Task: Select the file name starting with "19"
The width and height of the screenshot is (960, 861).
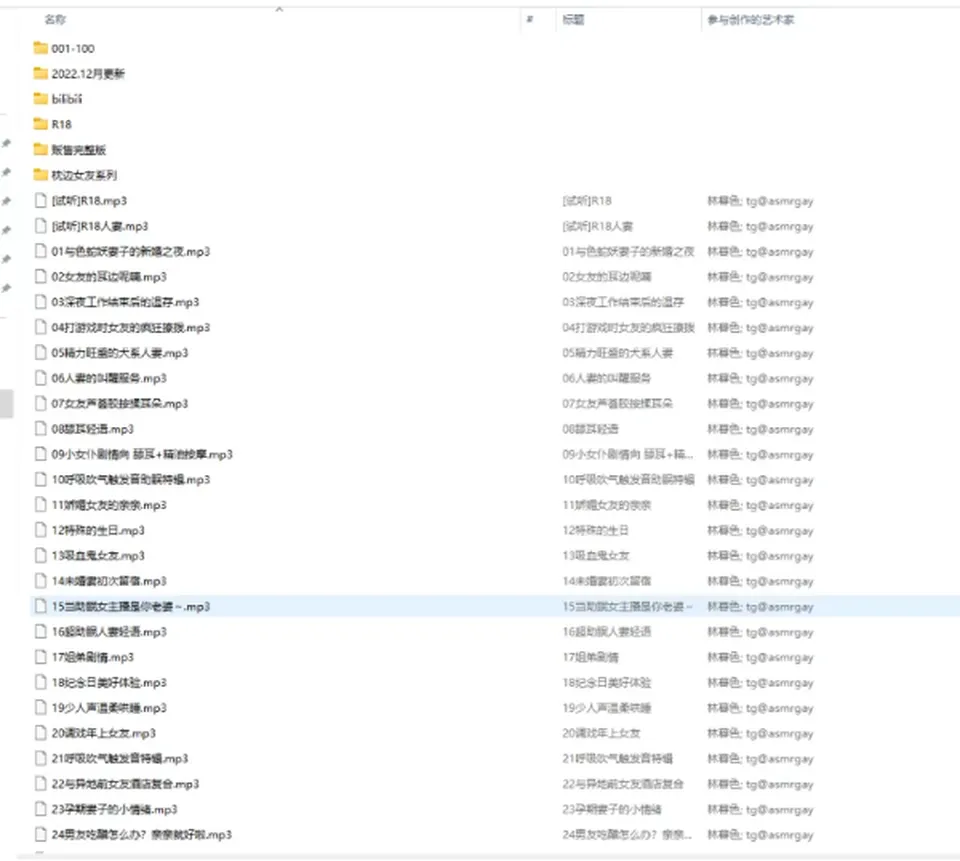Action: [109, 708]
